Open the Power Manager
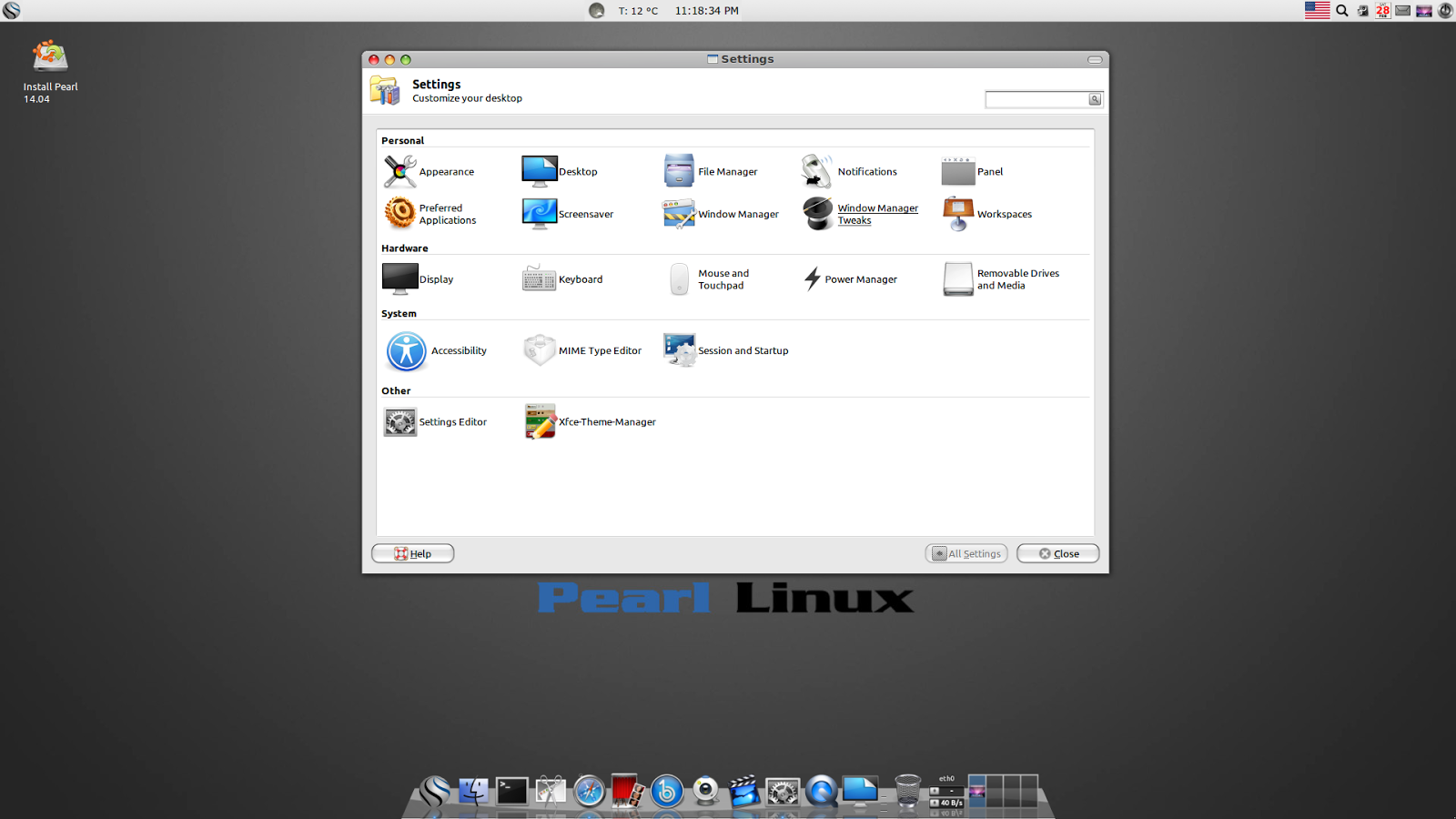The image size is (1456, 819). click(851, 279)
